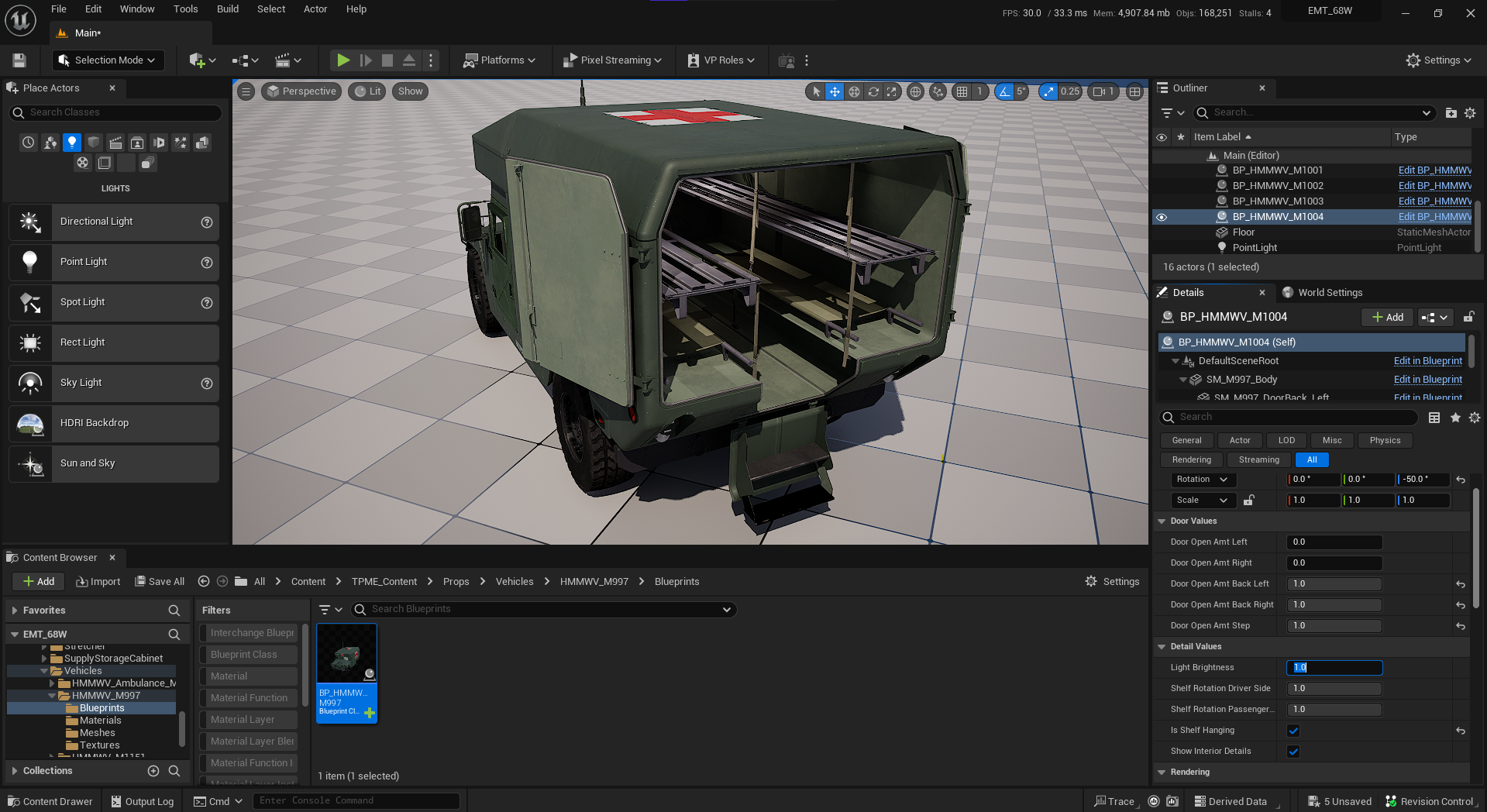Click the green Play level button

tap(342, 60)
